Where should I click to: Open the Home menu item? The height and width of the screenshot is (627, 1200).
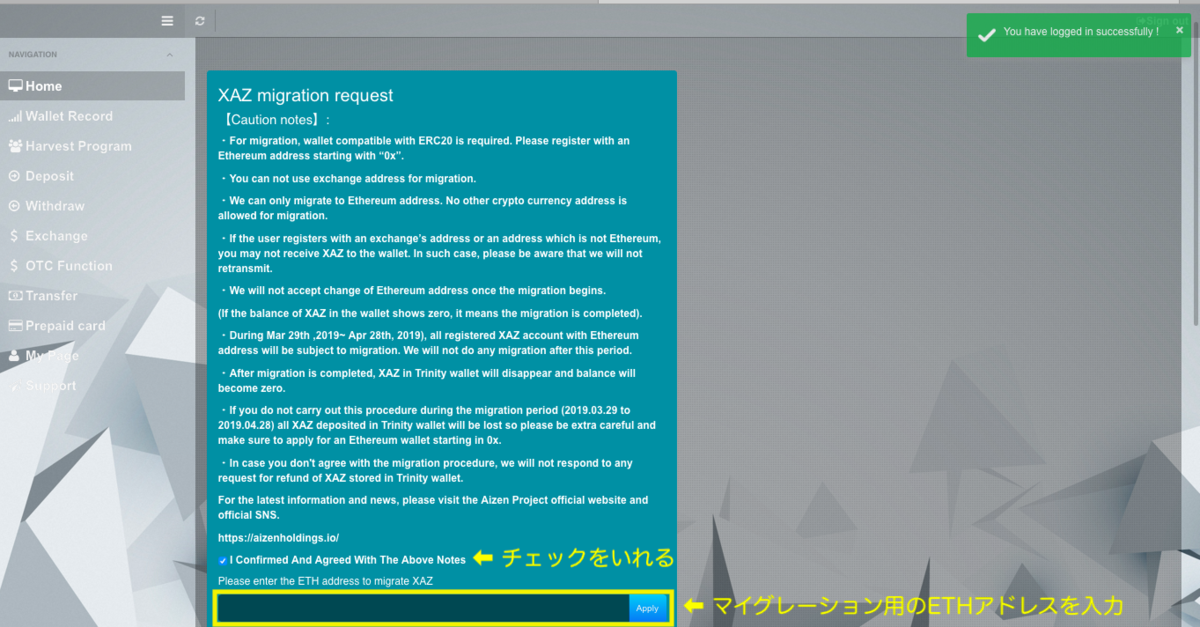tap(92, 86)
